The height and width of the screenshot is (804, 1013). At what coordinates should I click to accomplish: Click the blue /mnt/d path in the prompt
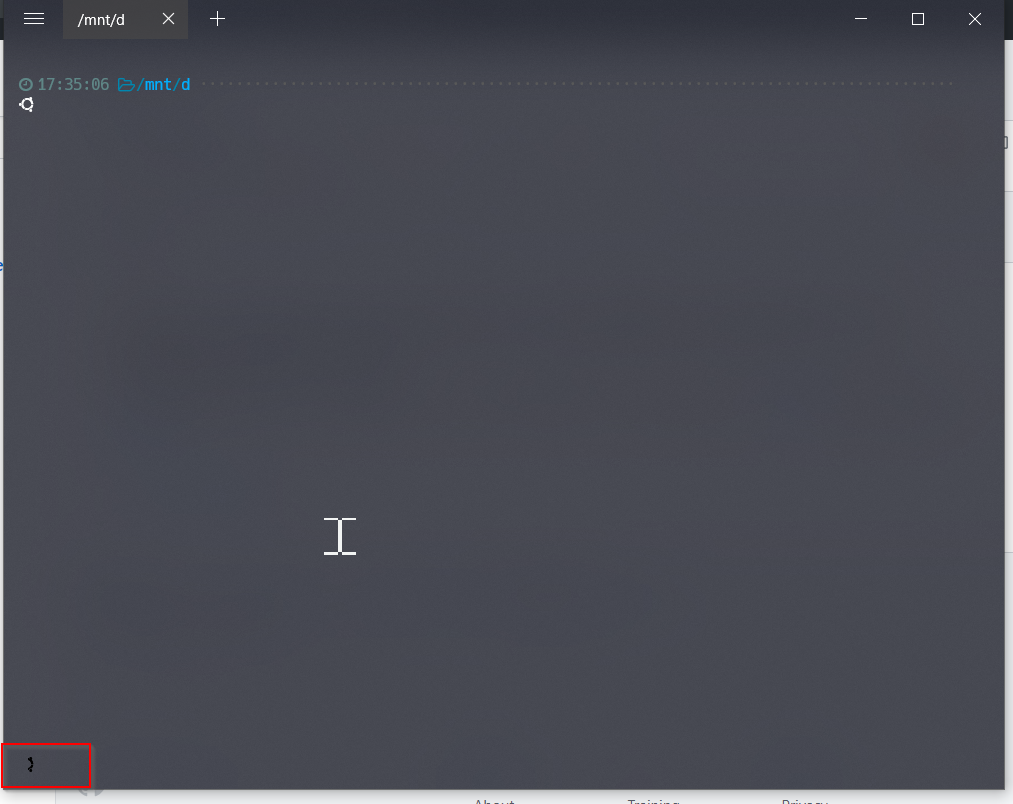(x=163, y=84)
